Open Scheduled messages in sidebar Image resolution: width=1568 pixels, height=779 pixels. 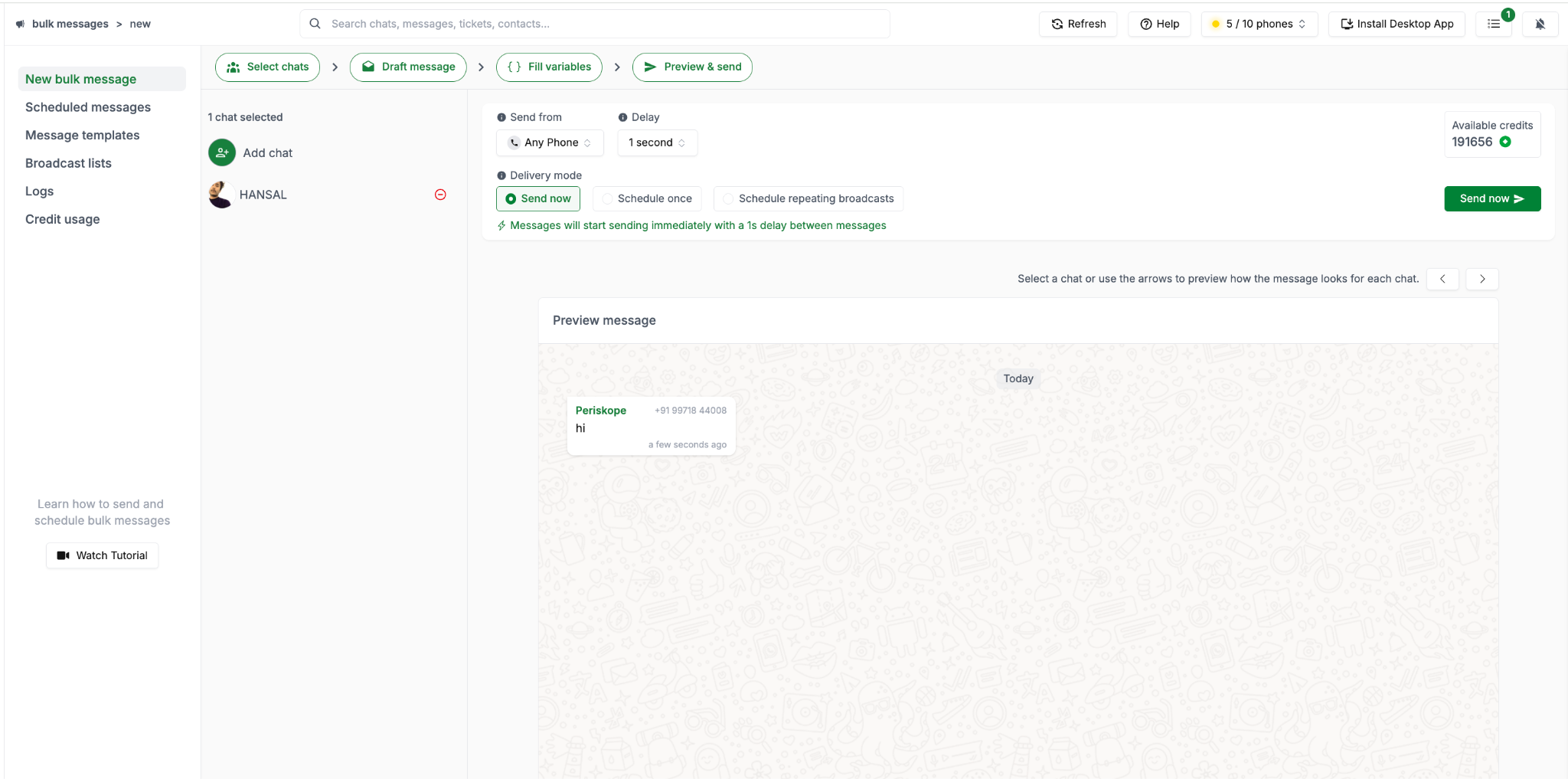pyautogui.click(x=88, y=107)
